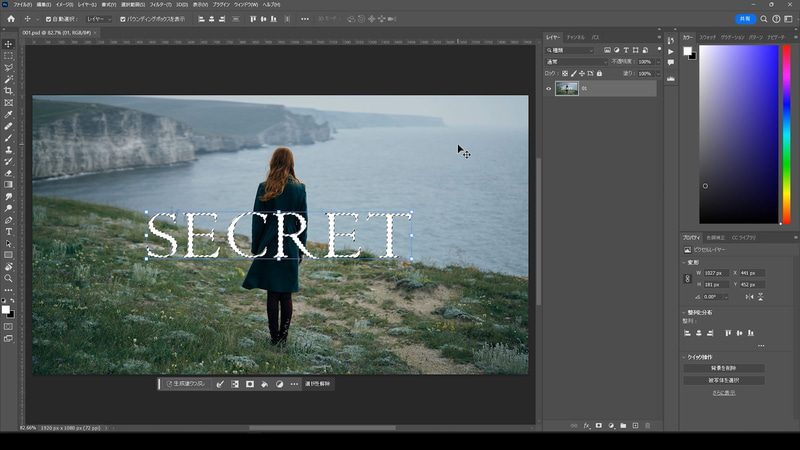Screen dimensions: 800x450
Task: Toggle lock position in Layers panel
Action: click(x=582, y=73)
